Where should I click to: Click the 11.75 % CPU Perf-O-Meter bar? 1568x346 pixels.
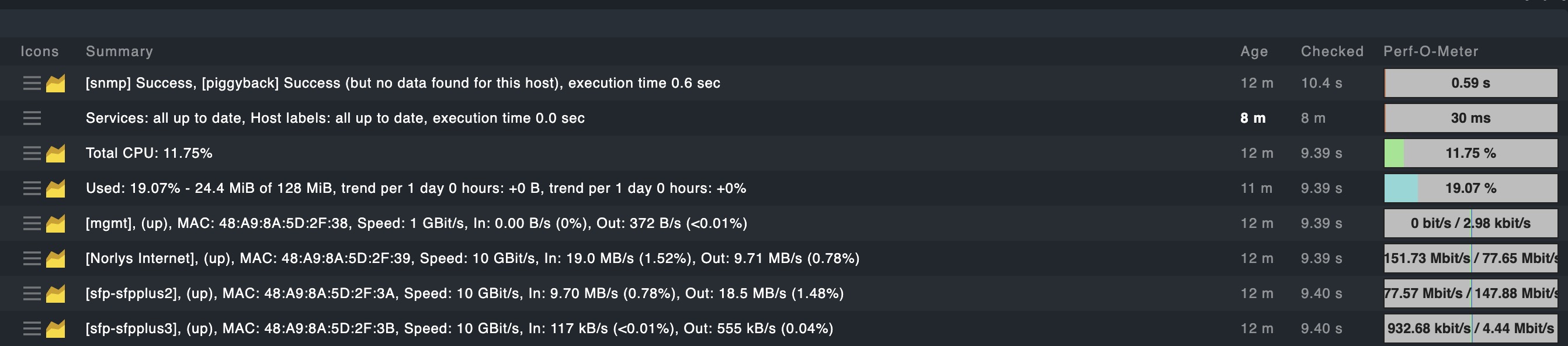[1470, 154]
